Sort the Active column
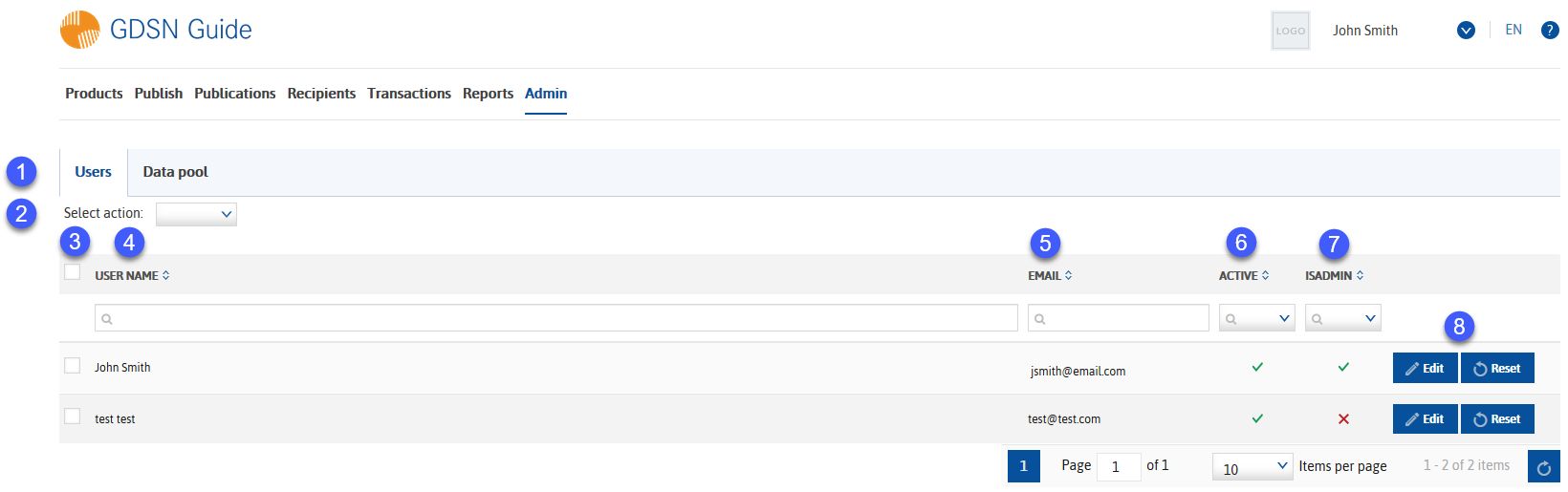Viewport: 1568px width, 492px height. tap(1266, 275)
